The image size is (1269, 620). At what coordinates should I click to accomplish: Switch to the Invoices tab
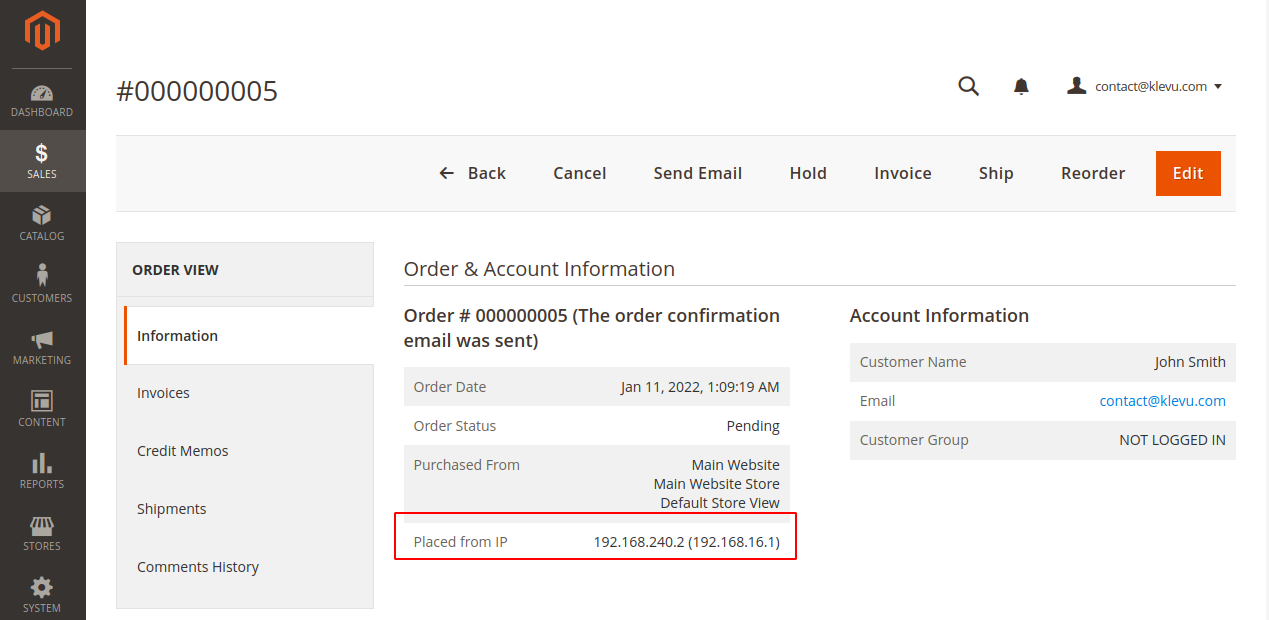163,393
